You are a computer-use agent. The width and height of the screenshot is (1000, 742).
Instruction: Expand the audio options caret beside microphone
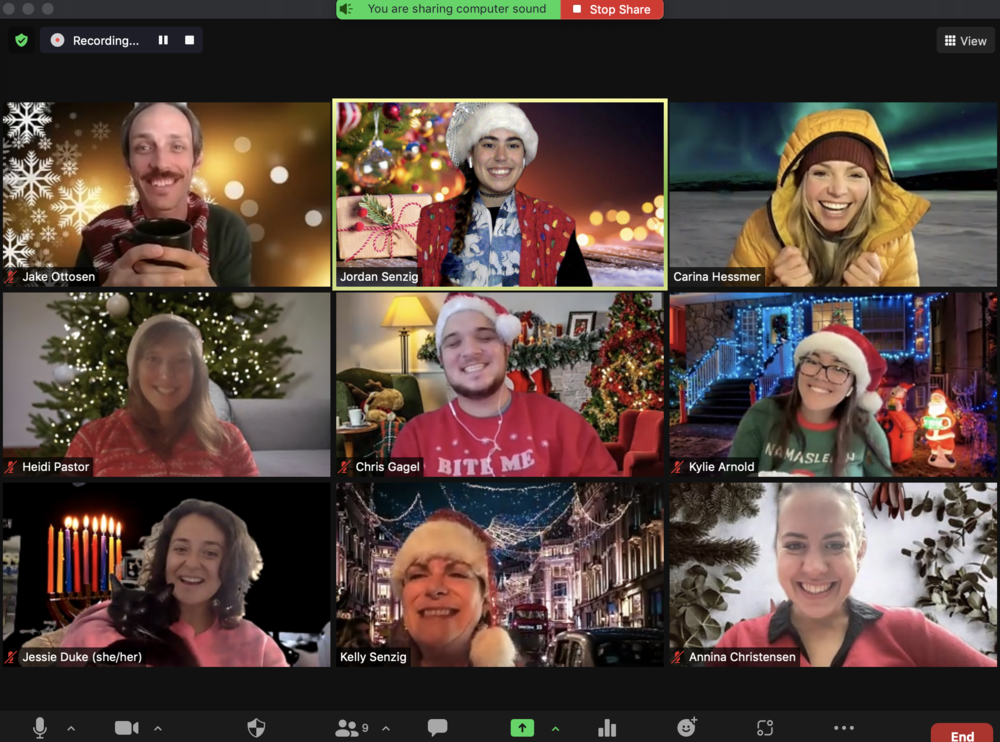coord(71,728)
